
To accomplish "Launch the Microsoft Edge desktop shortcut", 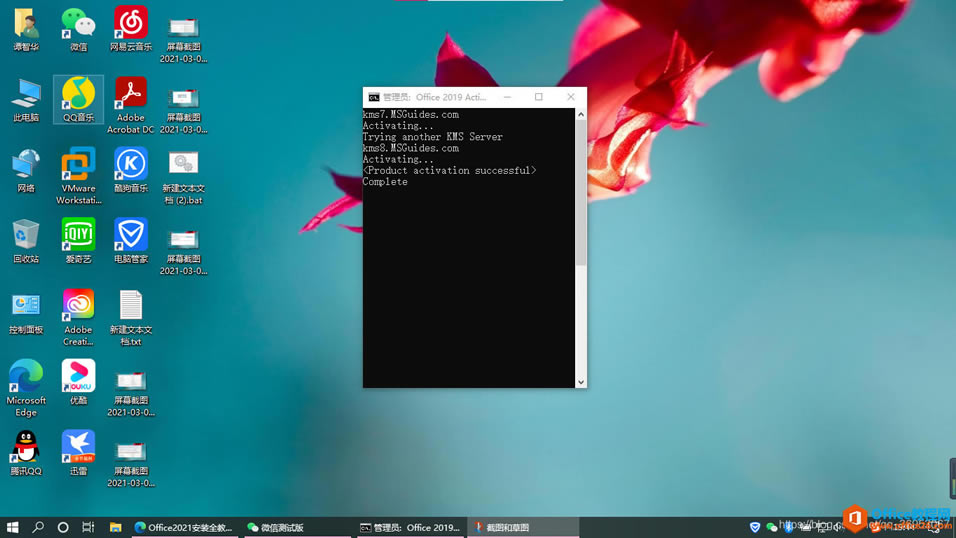I will point(26,388).
